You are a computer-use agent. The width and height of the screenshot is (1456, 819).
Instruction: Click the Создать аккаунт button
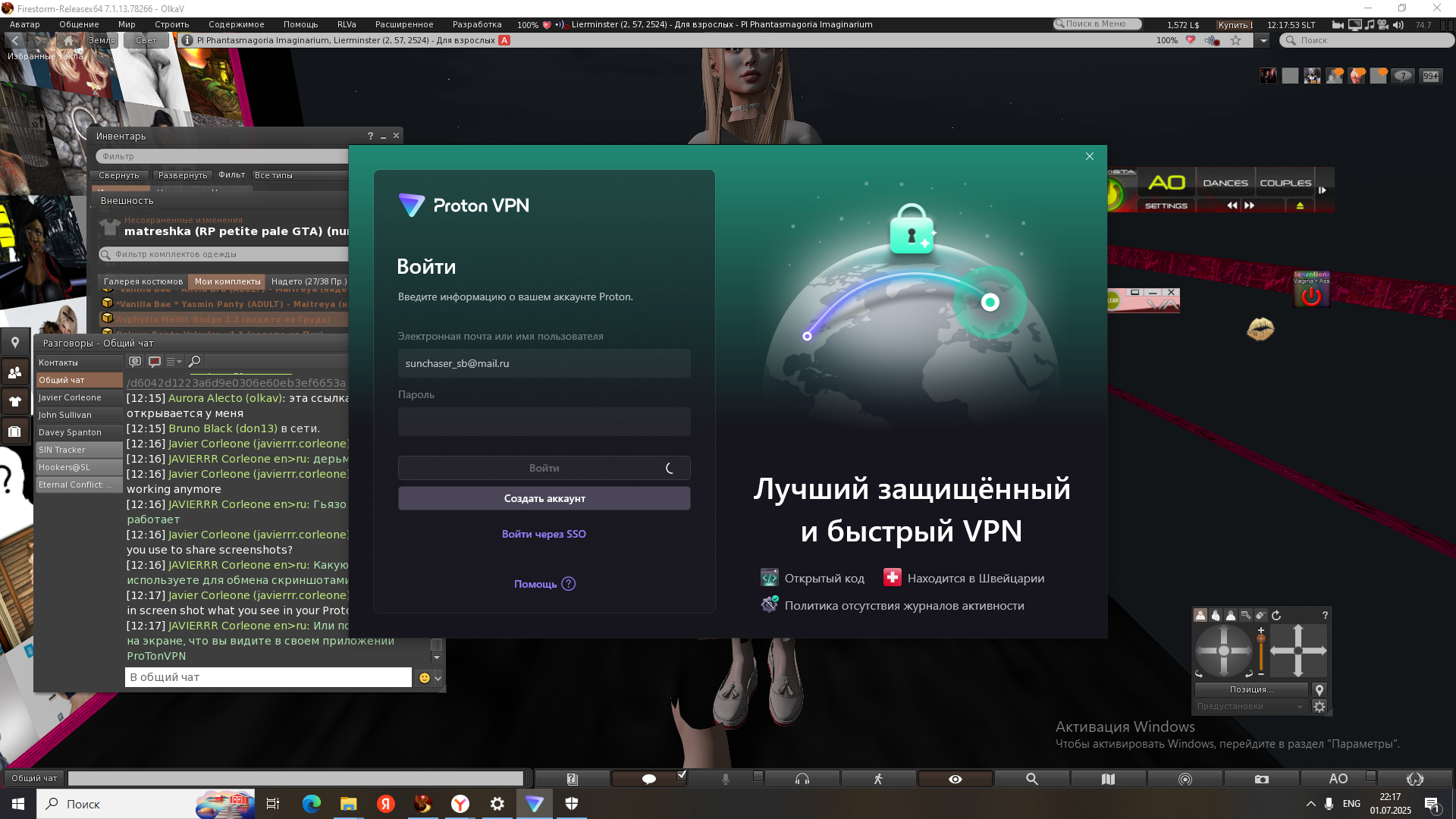pyautogui.click(x=544, y=498)
